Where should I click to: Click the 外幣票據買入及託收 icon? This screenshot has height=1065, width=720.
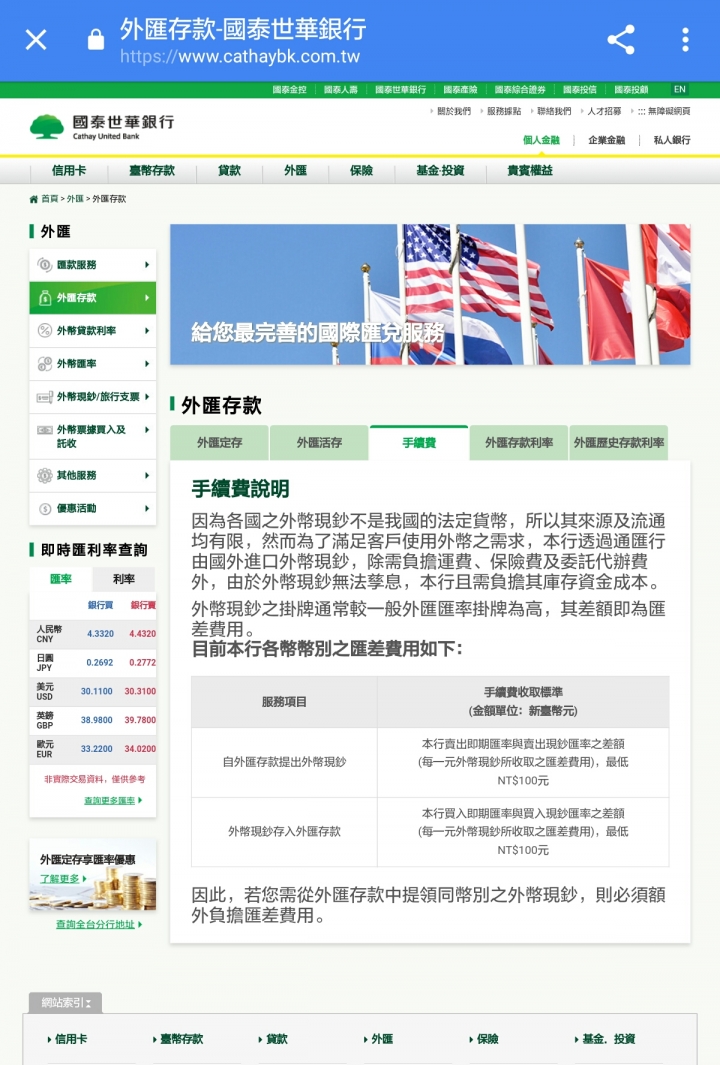tap(44, 430)
